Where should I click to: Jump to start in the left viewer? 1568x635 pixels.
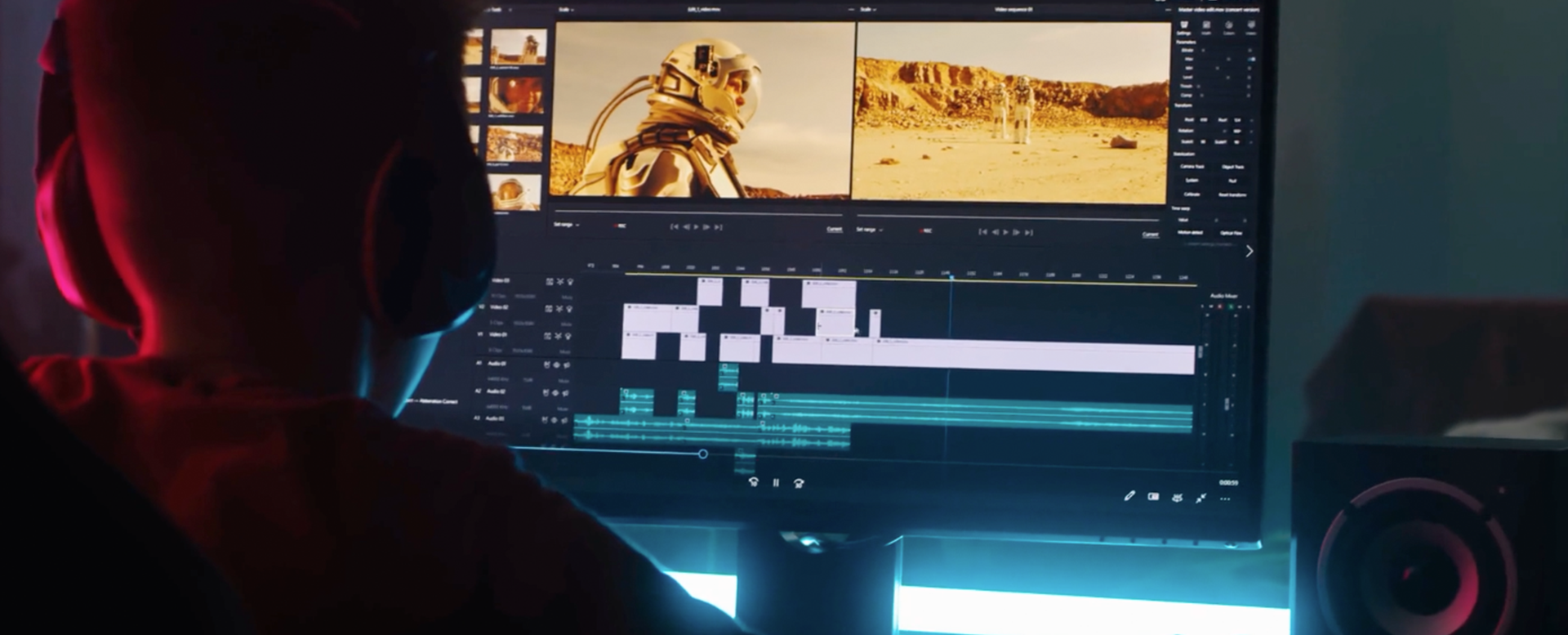click(x=675, y=226)
